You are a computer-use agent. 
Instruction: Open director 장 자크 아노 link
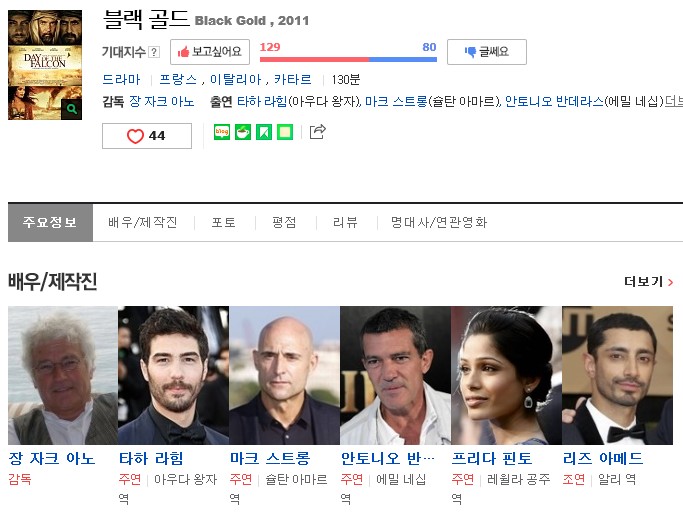click(x=162, y=101)
